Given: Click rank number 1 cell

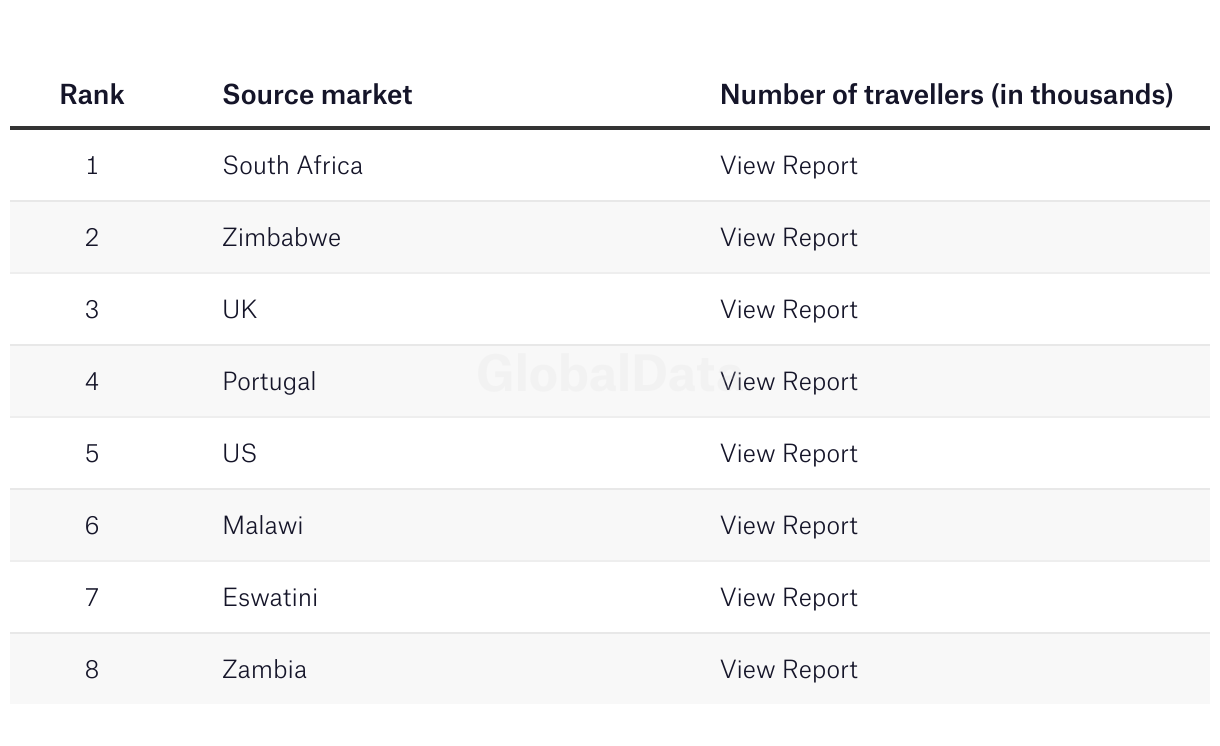Looking at the screenshot, I should (92, 166).
